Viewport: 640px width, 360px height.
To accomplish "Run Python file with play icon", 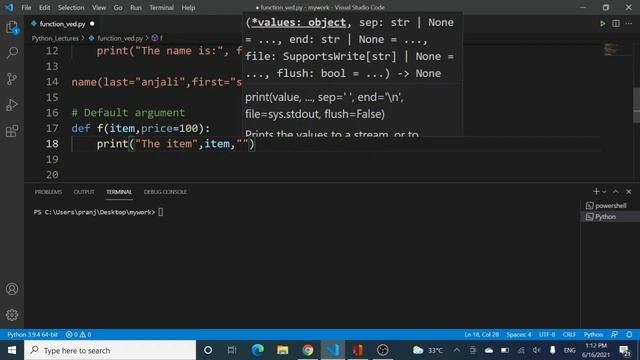I will click(602, 24).
